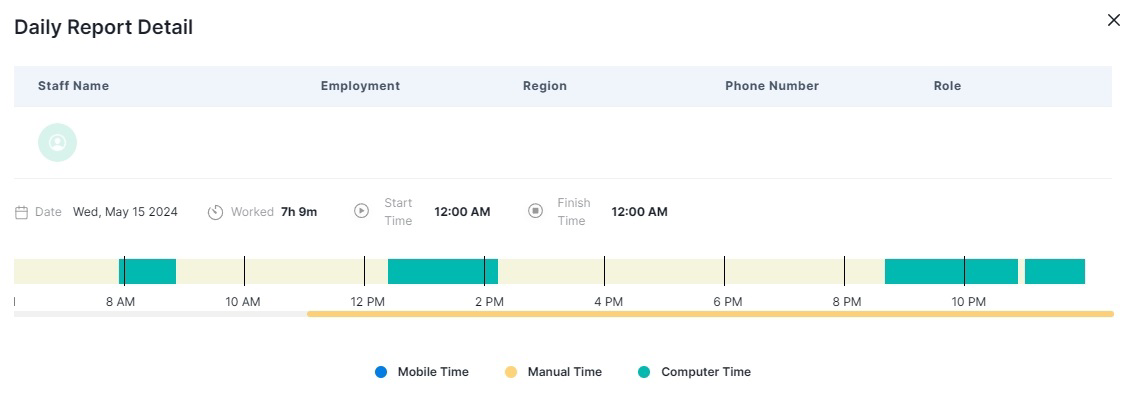The height and width of the screenshot is (394, 1124).
Task: Click the computer time block at 10 PM
Action: [x=951, y=272]
